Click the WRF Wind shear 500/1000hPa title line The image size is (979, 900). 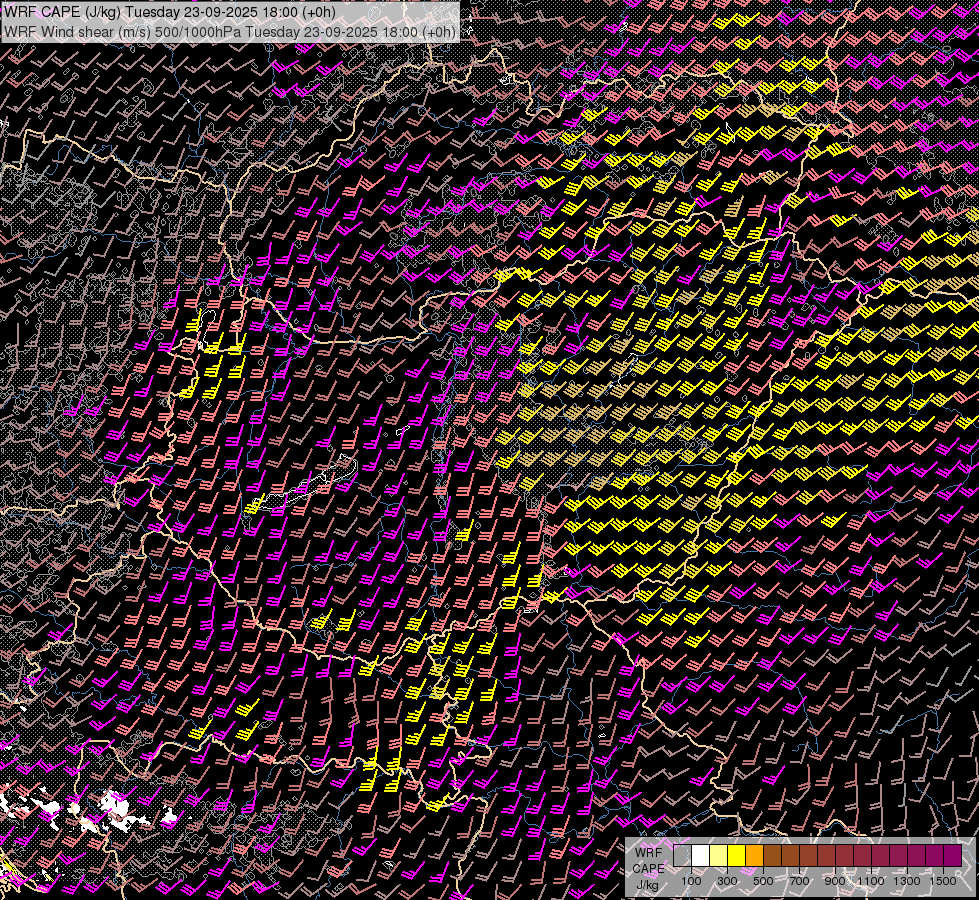tap(230, 31)
